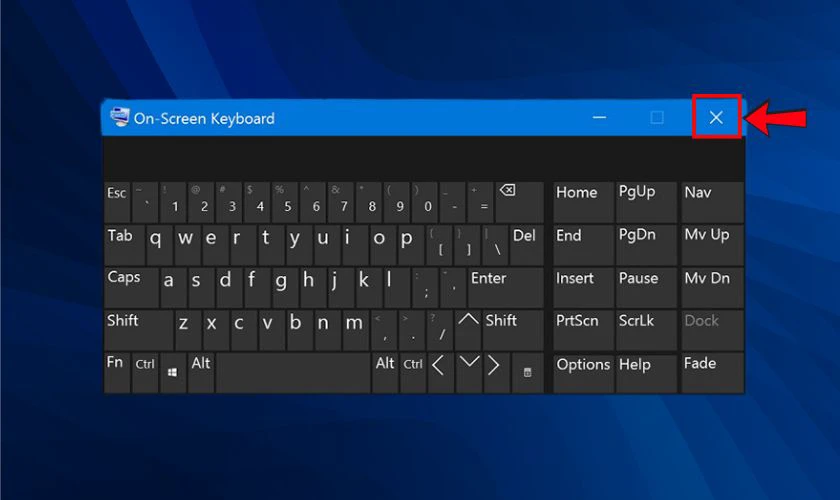This screenshot has width=840, height=500.
Task: Toggle the right Ctrl key
Action: pyautogui.click(x=412, y=372)
